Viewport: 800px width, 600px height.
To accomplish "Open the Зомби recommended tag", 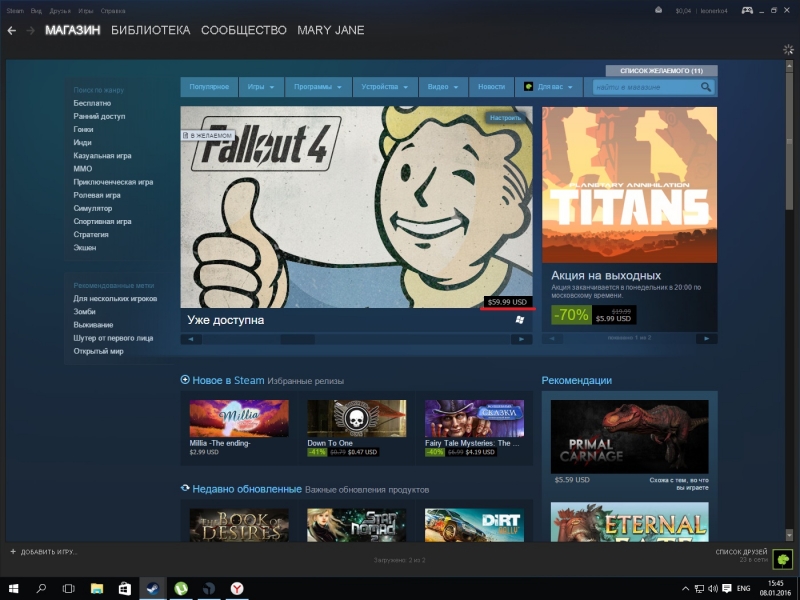I will pos(84,312).
